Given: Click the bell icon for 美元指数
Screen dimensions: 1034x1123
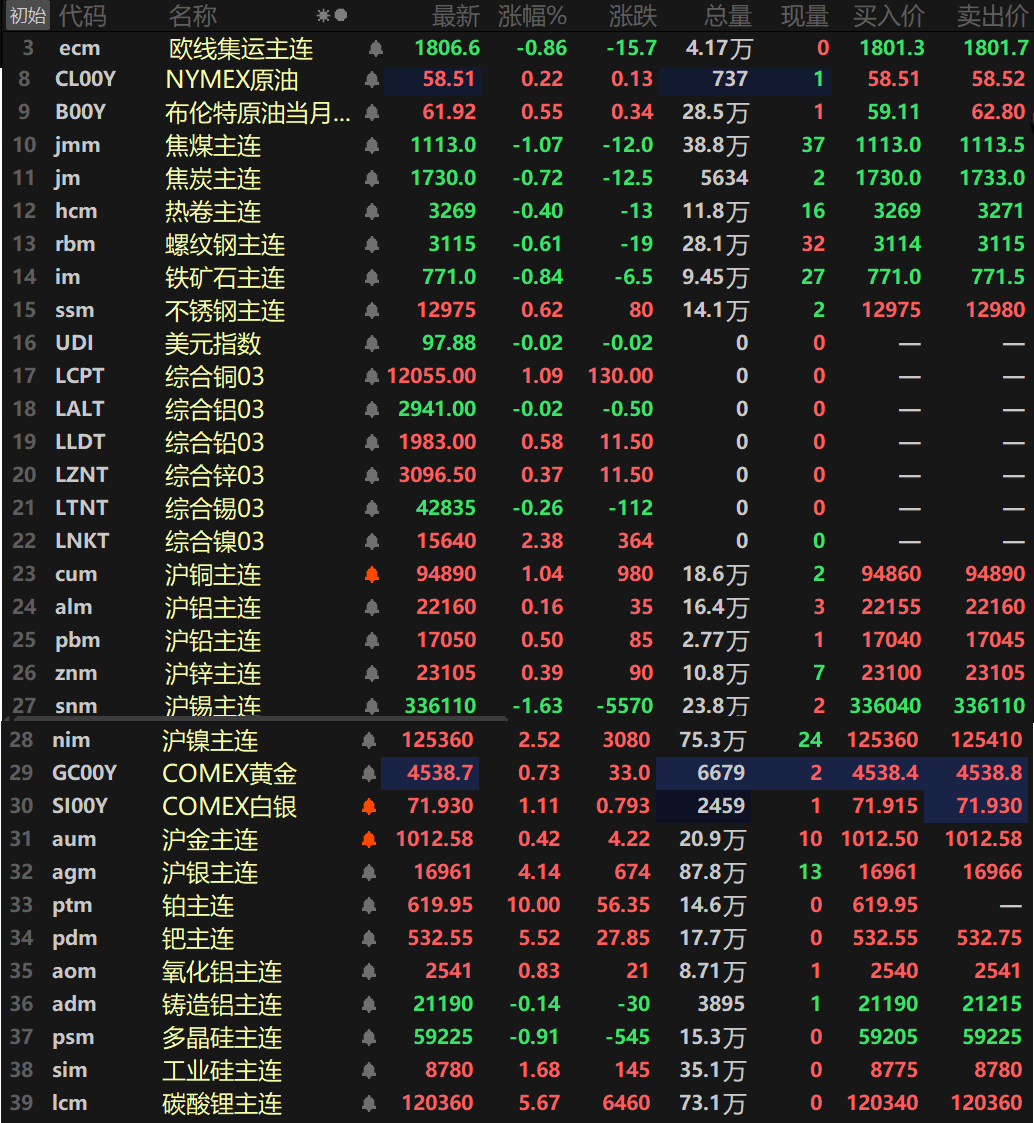Looking at the screenshot, I should (373, 344).
